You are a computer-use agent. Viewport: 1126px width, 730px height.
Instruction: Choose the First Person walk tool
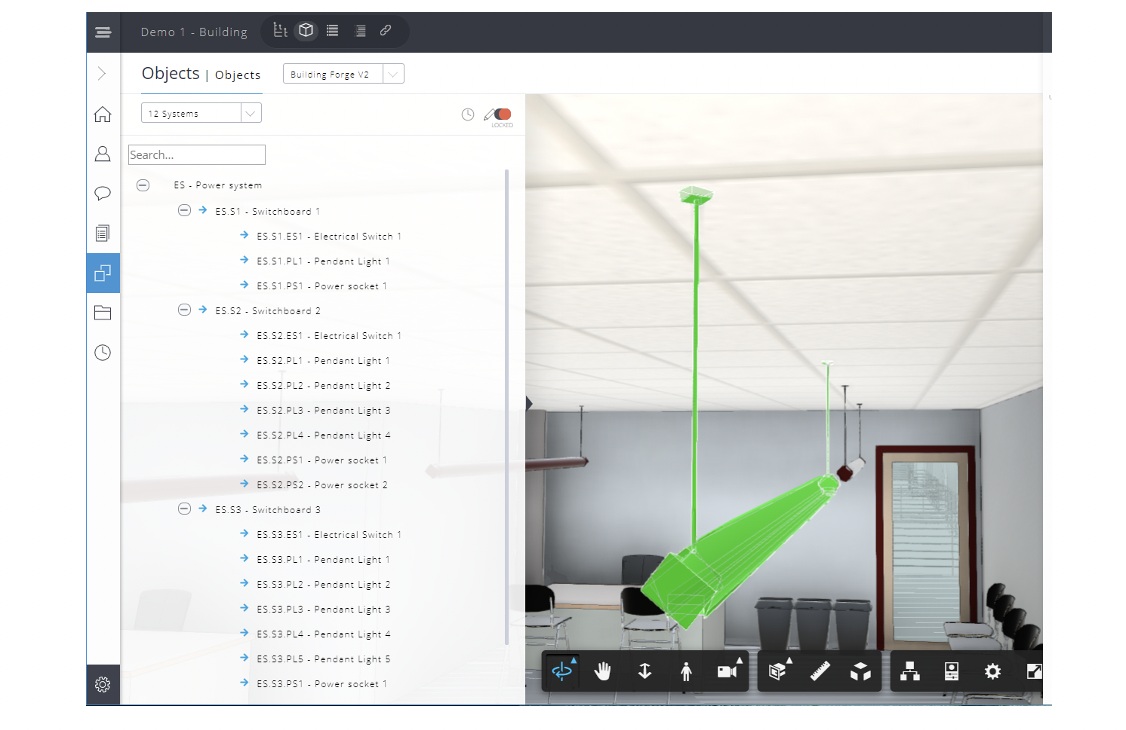pyautogui.click(x=685, y=672)
